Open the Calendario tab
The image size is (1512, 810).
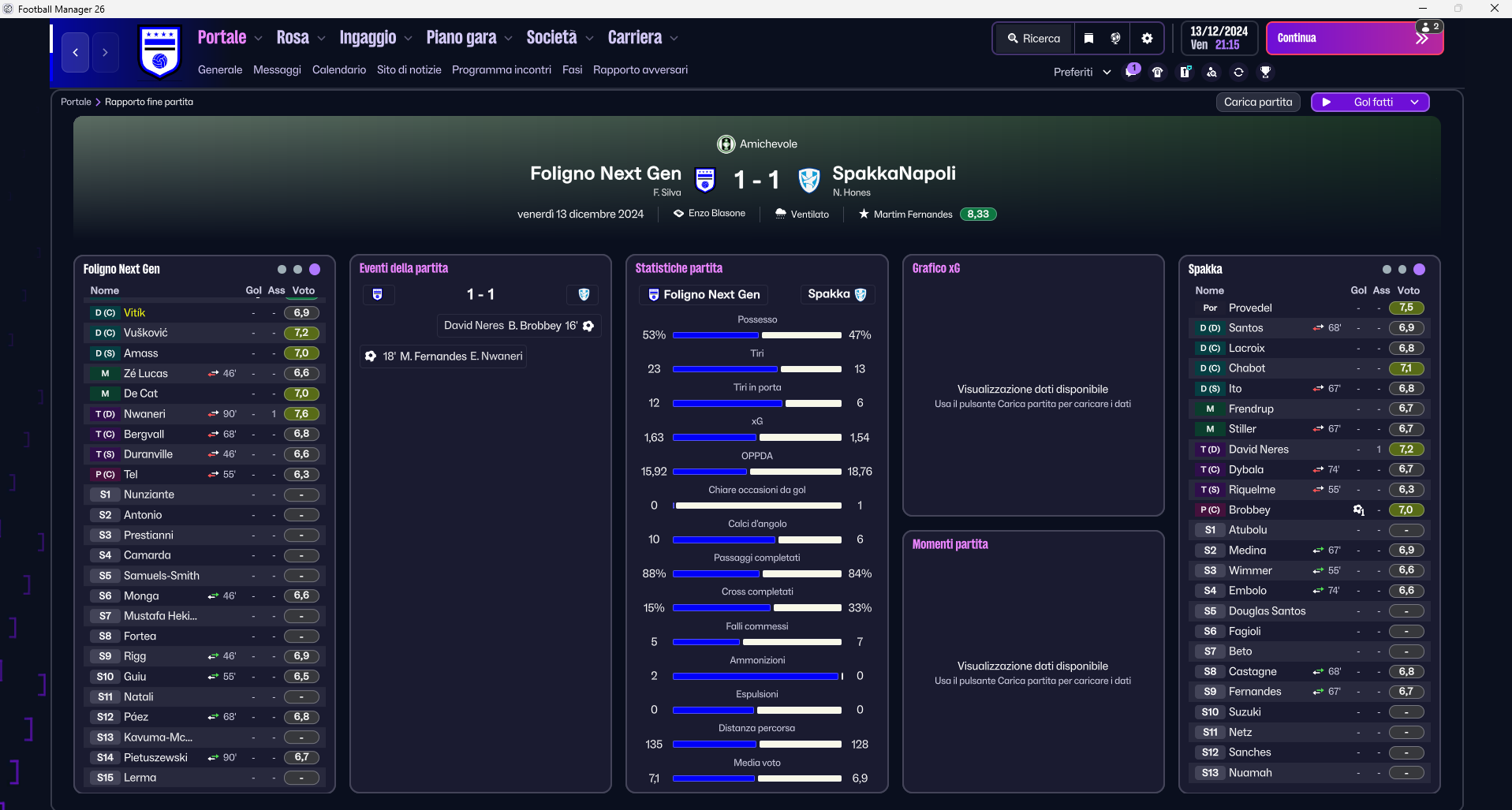click(339, 70)
